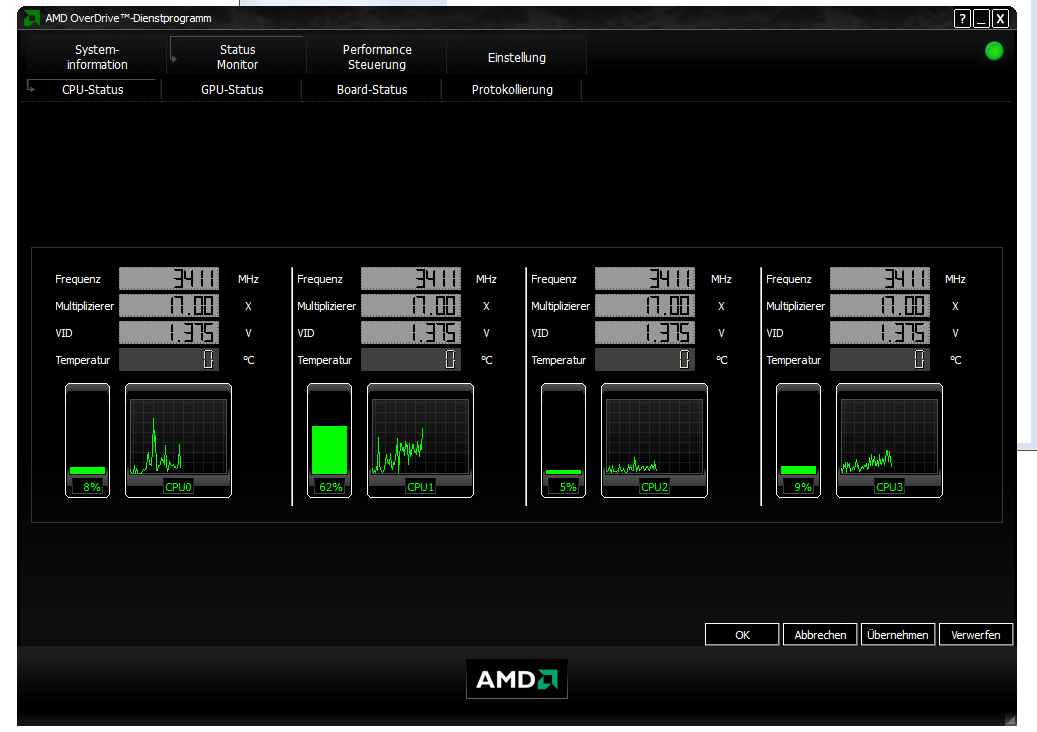Click the CPU1 Frequenz value 3411
The height and width of the screenshot is (732, 1037).
[x=411, y=278]
